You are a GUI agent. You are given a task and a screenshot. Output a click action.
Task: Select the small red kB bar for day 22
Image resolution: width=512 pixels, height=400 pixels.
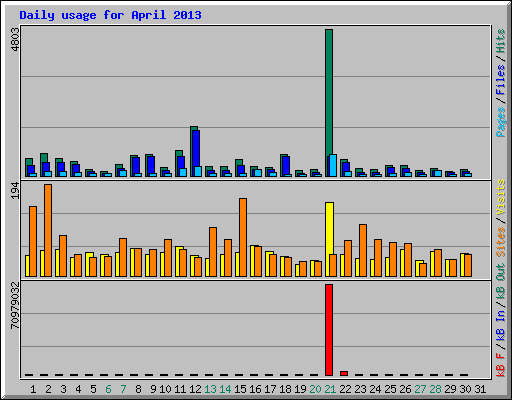click(x=344, y=373)
